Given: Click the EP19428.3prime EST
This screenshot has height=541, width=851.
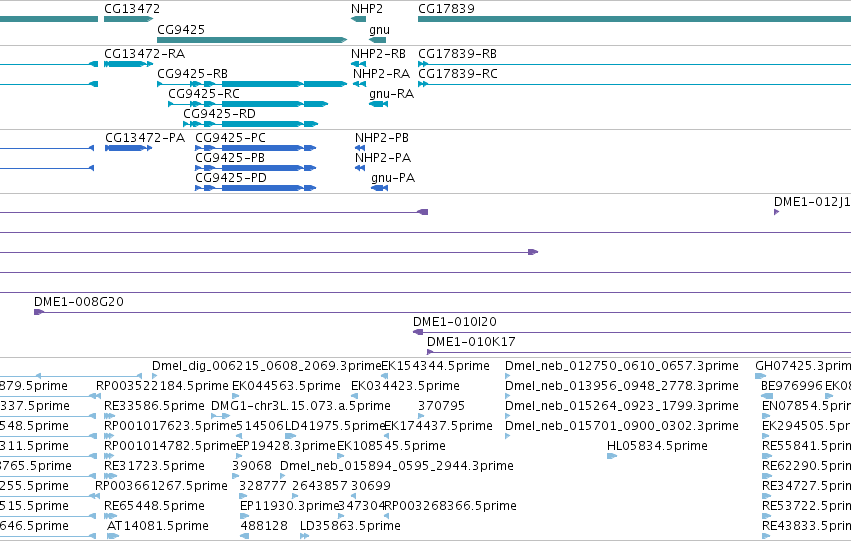Looking at the screenshot, I should (285, 446).
